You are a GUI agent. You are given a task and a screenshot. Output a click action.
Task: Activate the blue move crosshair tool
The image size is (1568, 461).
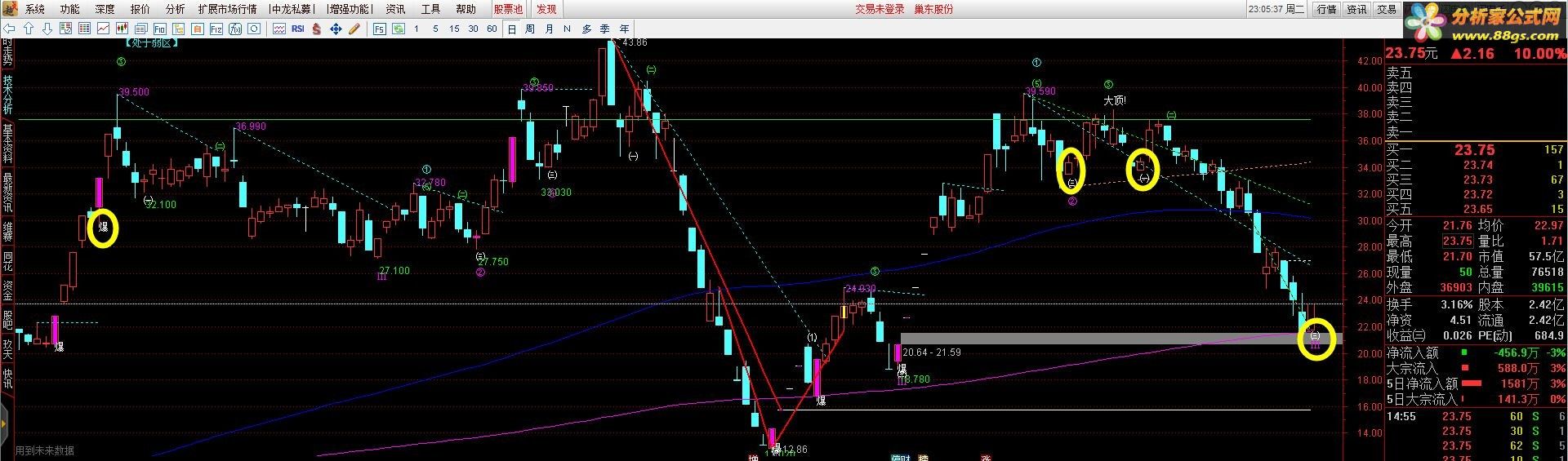coord(336,29)
